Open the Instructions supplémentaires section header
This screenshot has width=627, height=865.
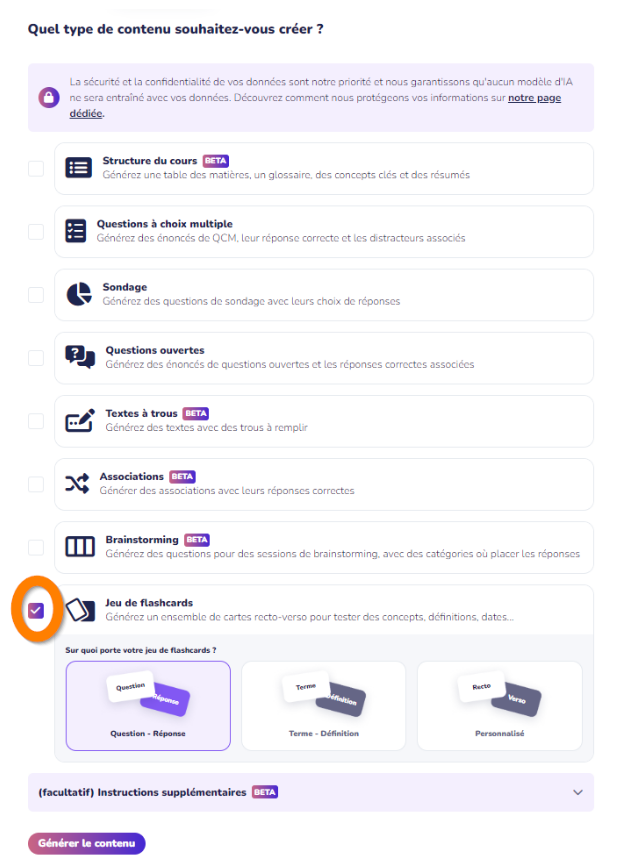point(311,792)
